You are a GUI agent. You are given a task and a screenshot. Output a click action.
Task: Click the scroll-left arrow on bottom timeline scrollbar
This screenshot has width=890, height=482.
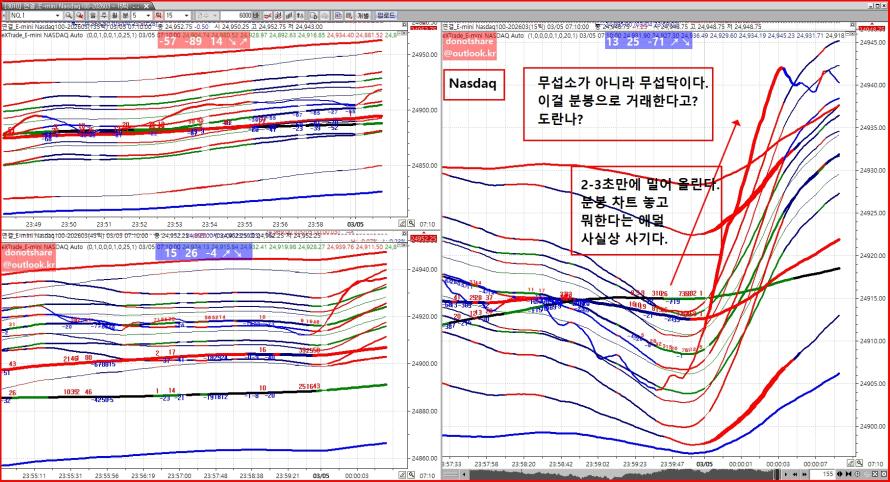pyautogui.click(x=464, y=473)
